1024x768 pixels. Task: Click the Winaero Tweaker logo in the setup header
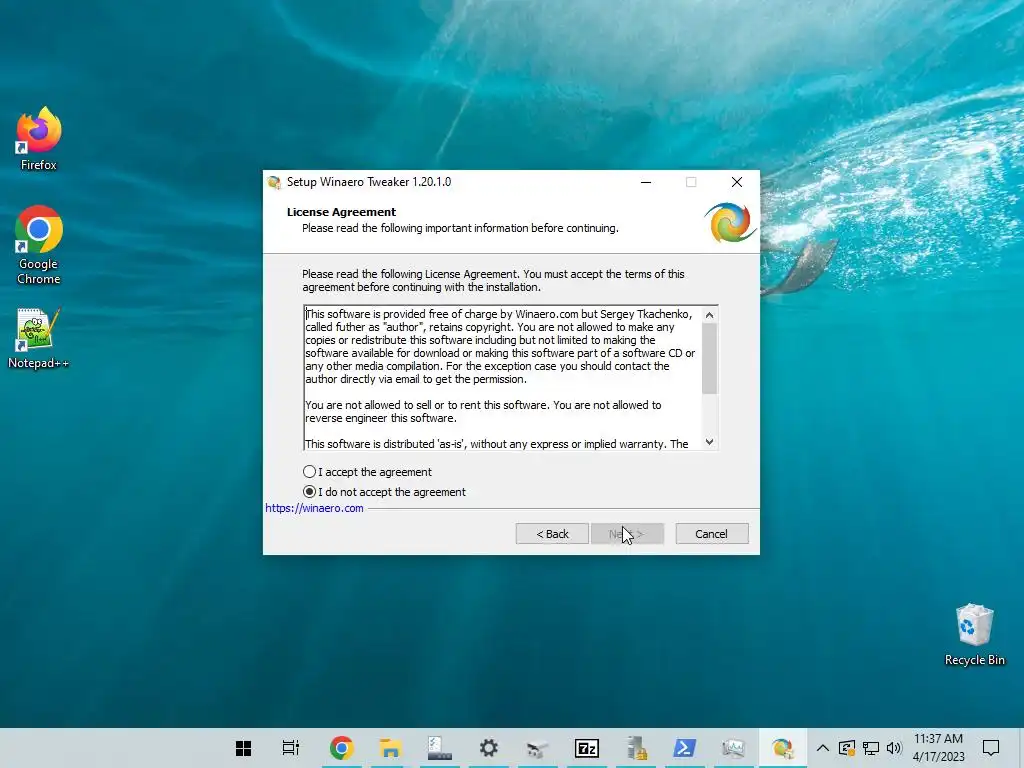click(x=729, y=222)
